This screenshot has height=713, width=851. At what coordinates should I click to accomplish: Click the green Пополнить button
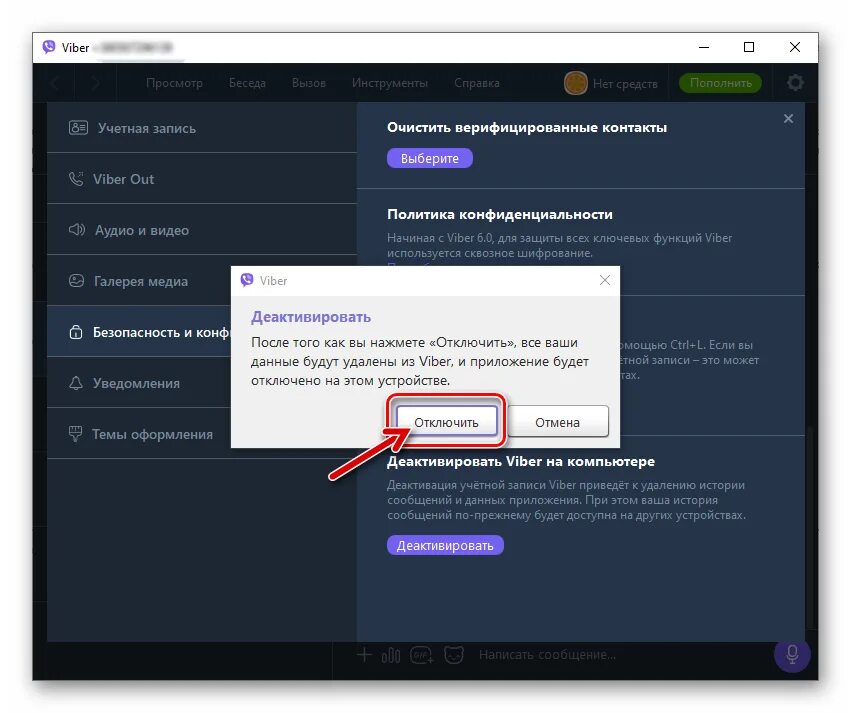[720, 83]
